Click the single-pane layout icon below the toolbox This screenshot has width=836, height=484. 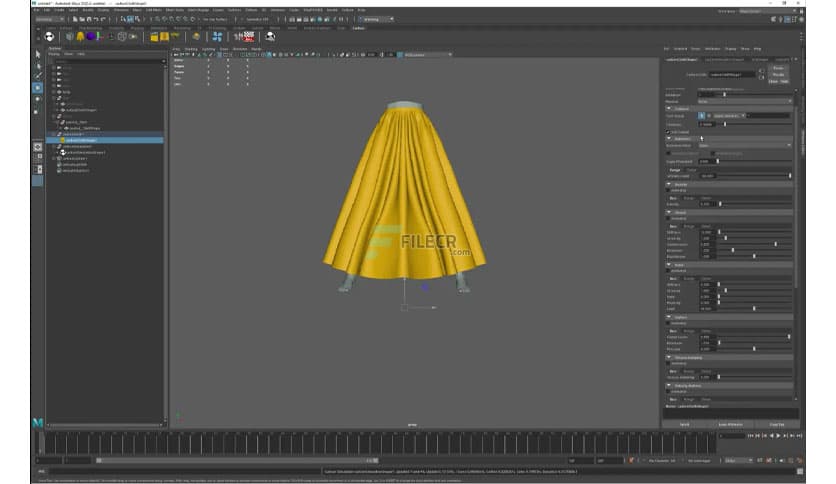point(37,147)
